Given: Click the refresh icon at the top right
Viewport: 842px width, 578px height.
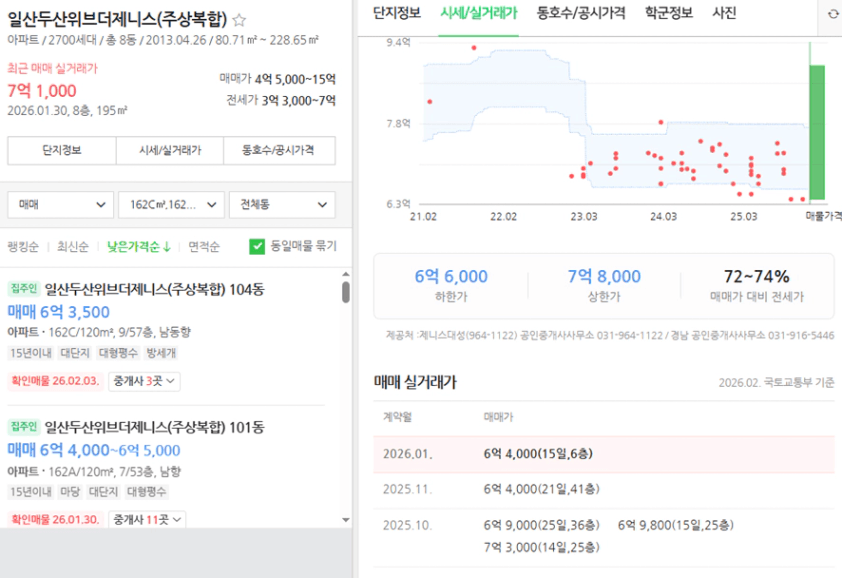Looking at the screenshot, I should pyautogui.click(x=834, y=14).
